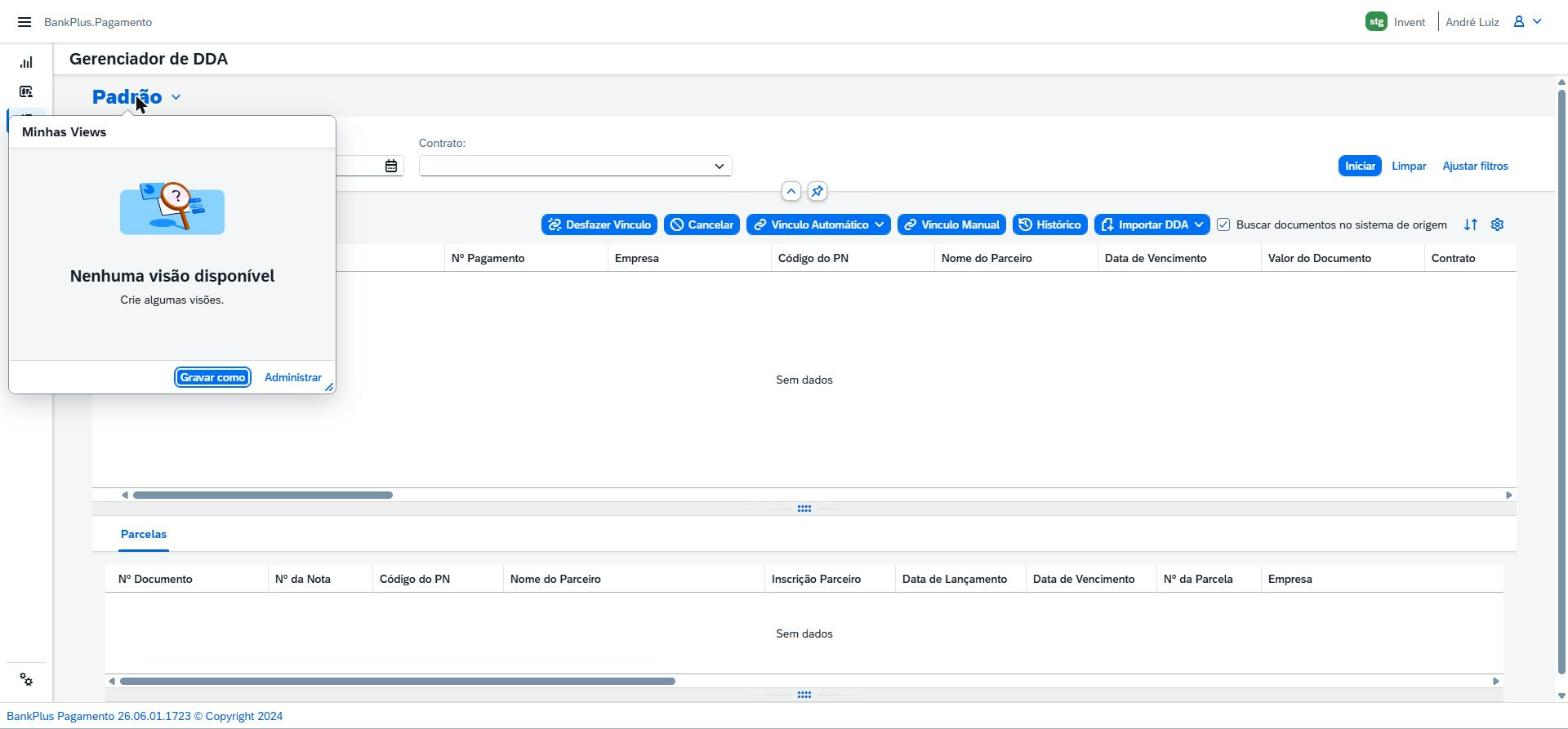Click the Vínculo Manual button
Image resolution: width=1568 pixels, height=729 pixels.
tap(951, 225)
